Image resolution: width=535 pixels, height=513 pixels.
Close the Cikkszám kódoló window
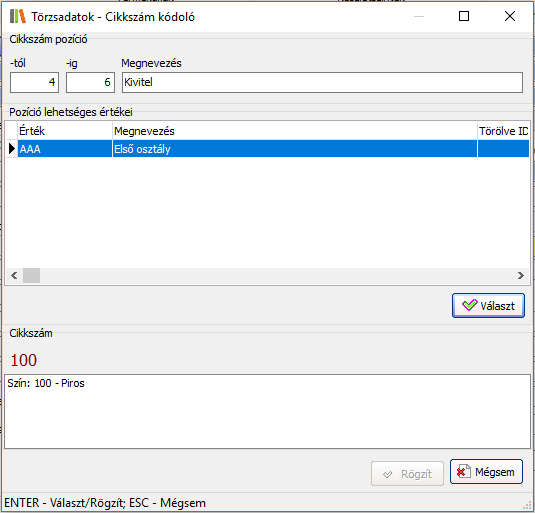[510, 16]
